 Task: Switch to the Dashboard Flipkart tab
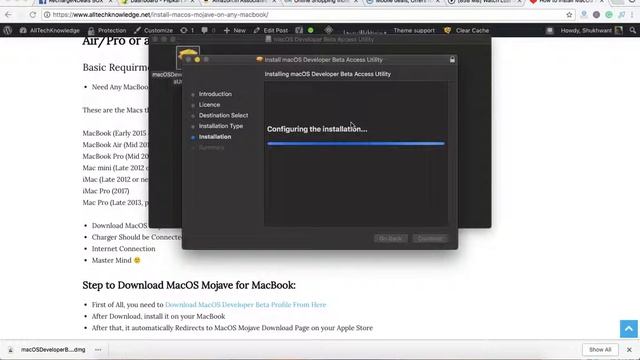tap(157, 2)
